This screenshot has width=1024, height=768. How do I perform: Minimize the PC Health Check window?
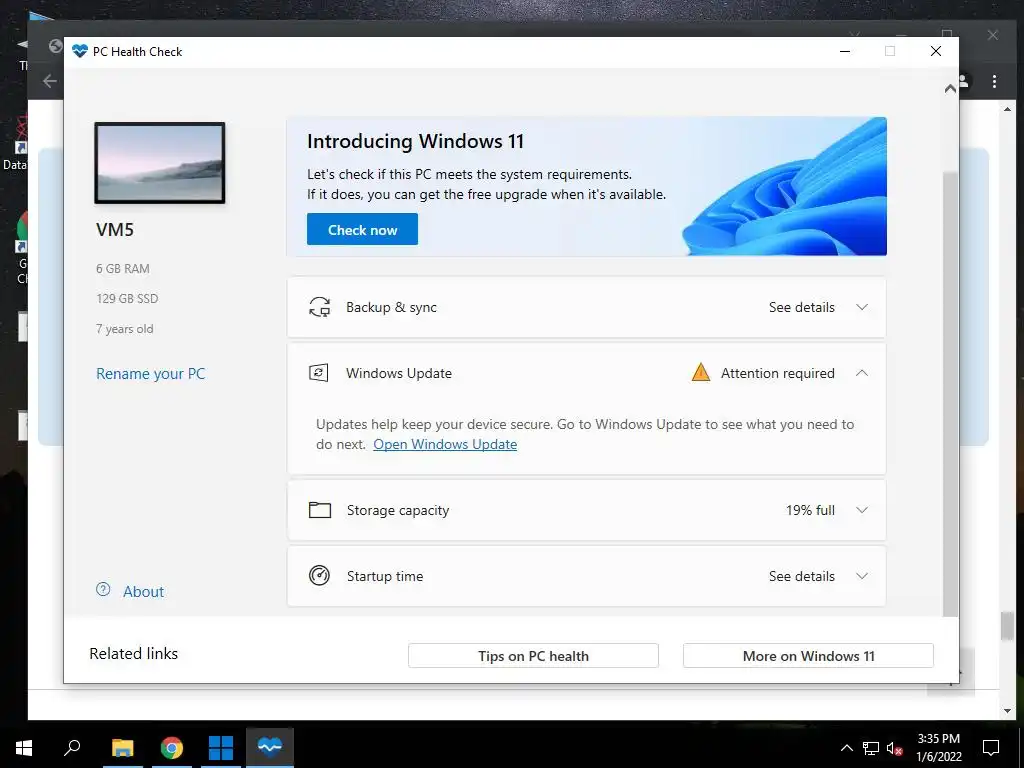coord(845,52)
